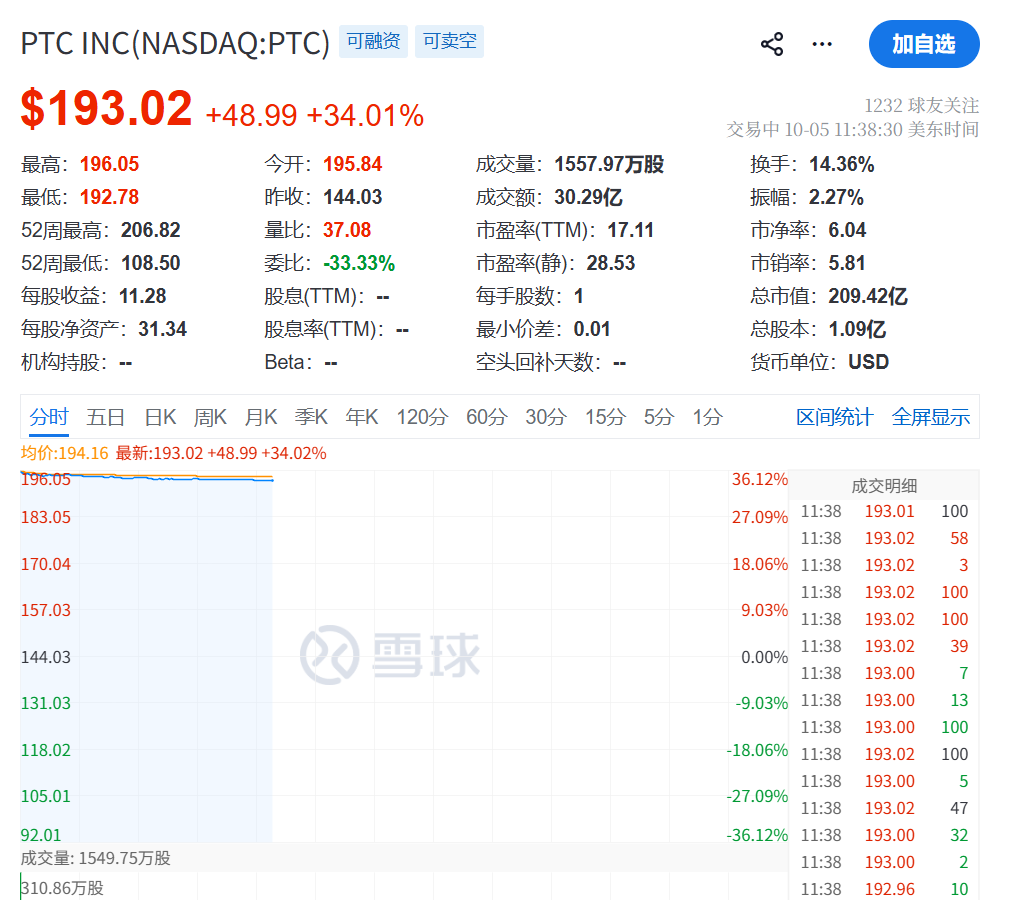Image resolution: width=1014 pixels, height=900 pixels.
Task: Open the 季K chart tab
Action: click(x=311, y=417)
